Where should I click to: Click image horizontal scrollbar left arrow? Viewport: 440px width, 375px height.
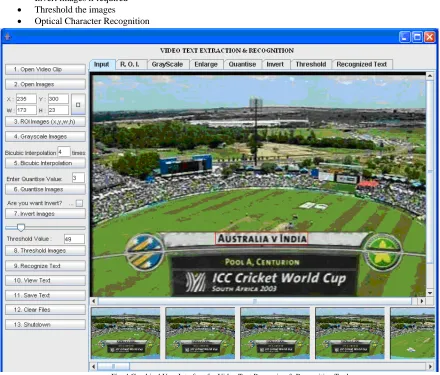(94, 301)
